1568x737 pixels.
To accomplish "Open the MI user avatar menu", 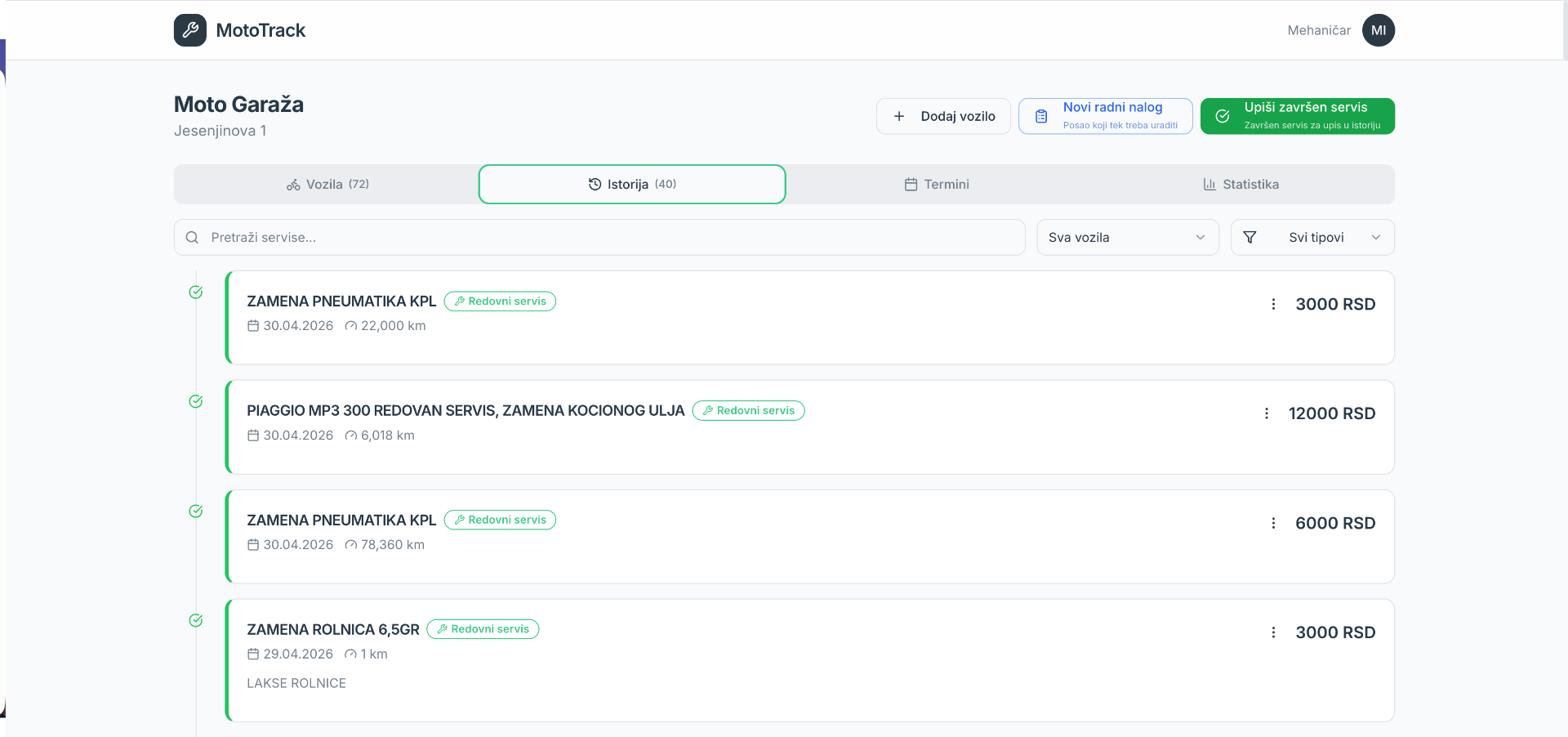I will [x=1379, y=30].
